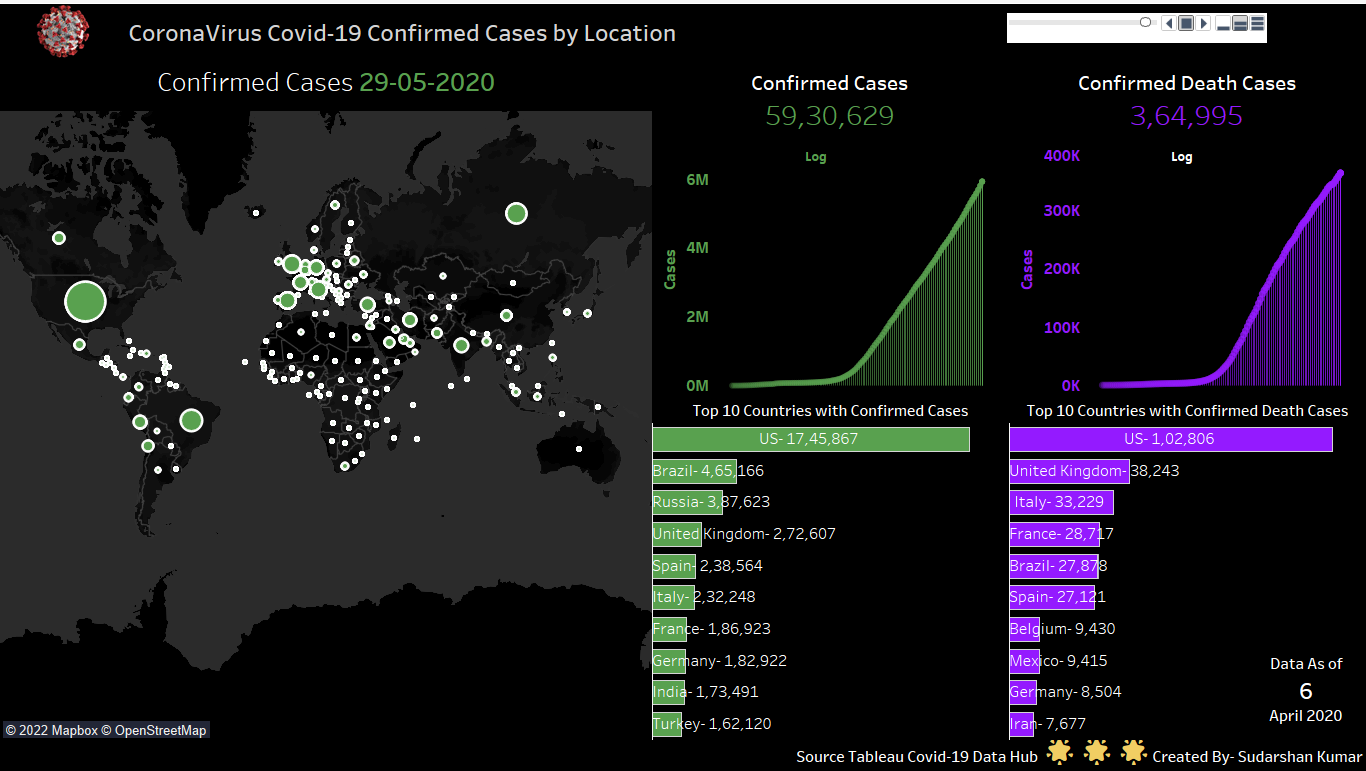Select the Turkey- 1,62,120 bar

(667, 724)
